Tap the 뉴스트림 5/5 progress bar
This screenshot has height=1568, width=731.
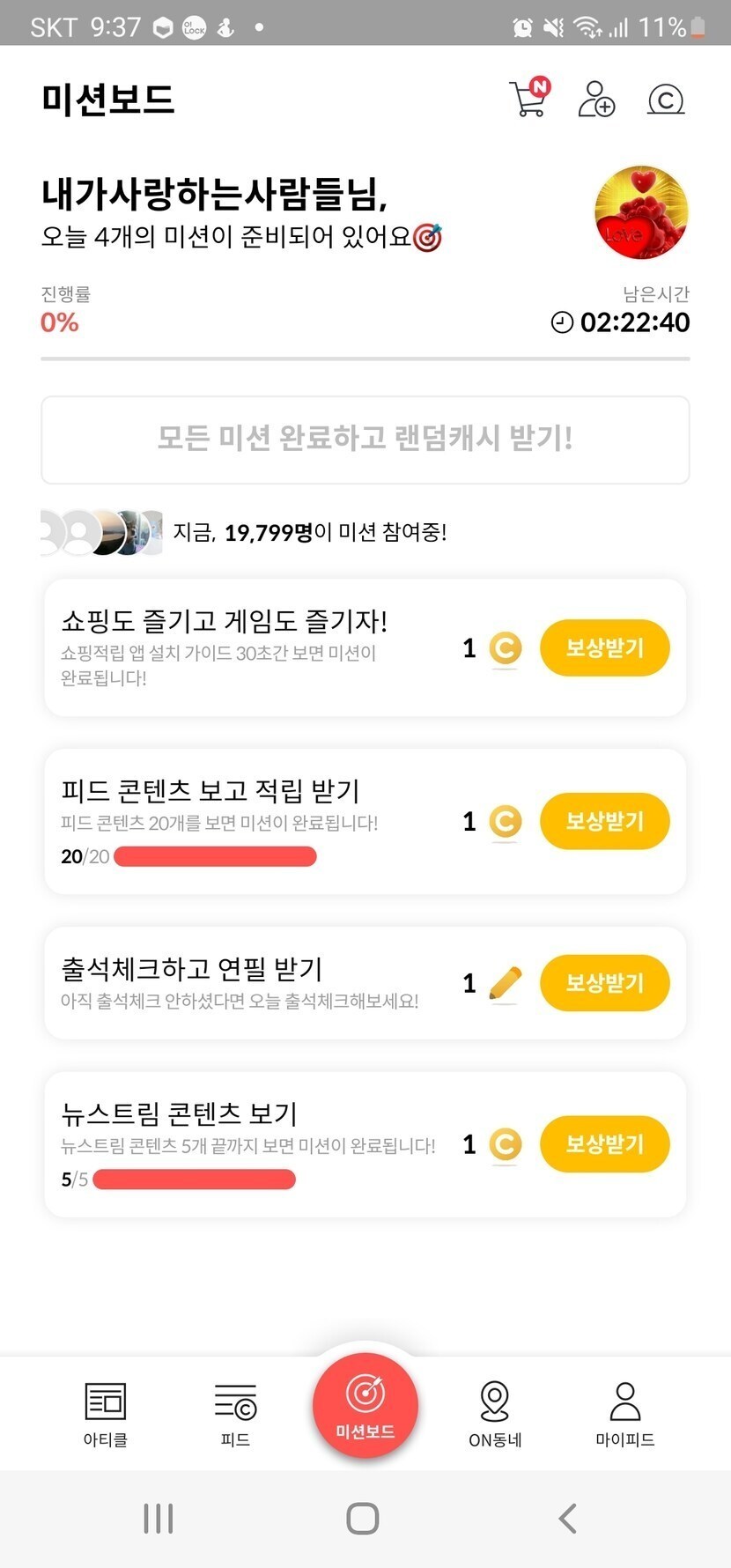pyautogui.click(x=194, y=1180)
